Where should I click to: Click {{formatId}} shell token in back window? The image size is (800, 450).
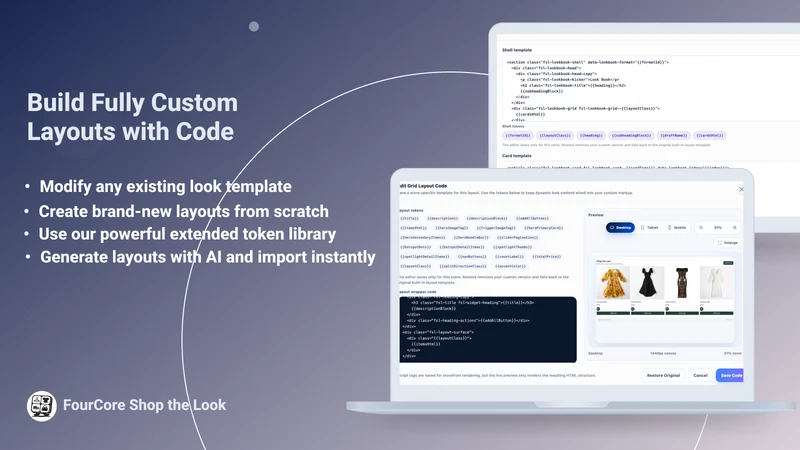[518, 136]
